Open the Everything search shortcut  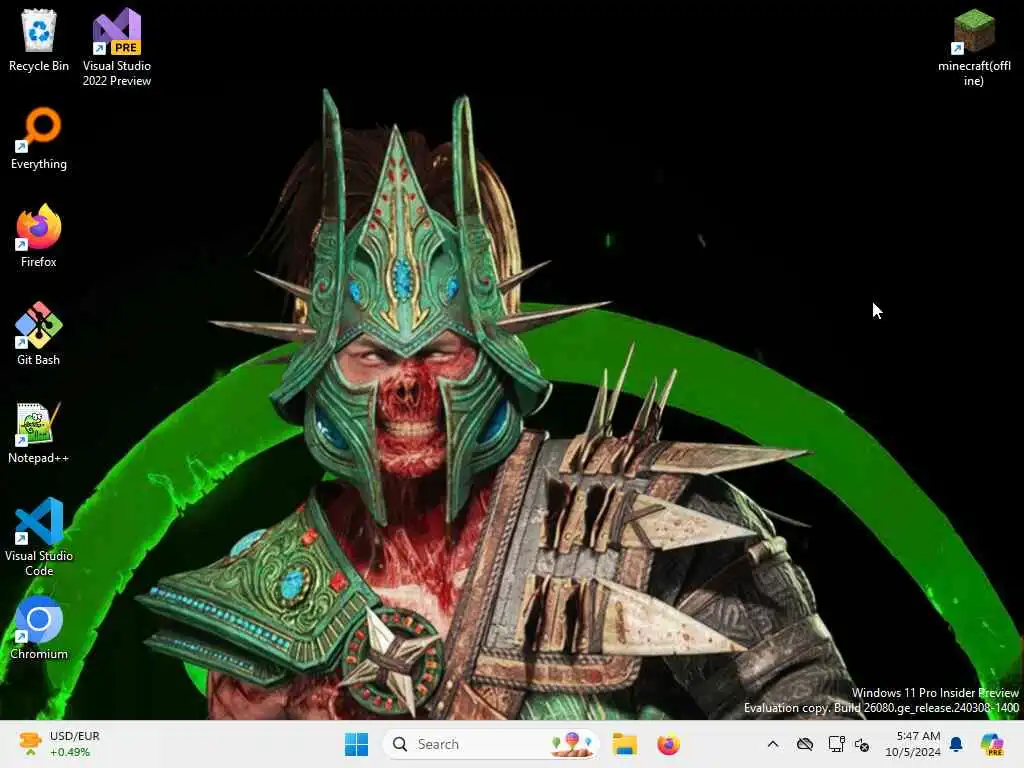click(x=39, y=139)
